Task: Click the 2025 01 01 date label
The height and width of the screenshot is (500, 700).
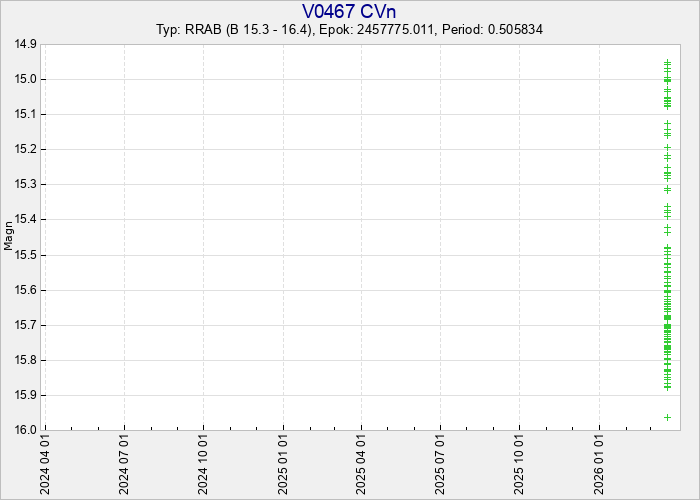Action: (x=283, y=463)
